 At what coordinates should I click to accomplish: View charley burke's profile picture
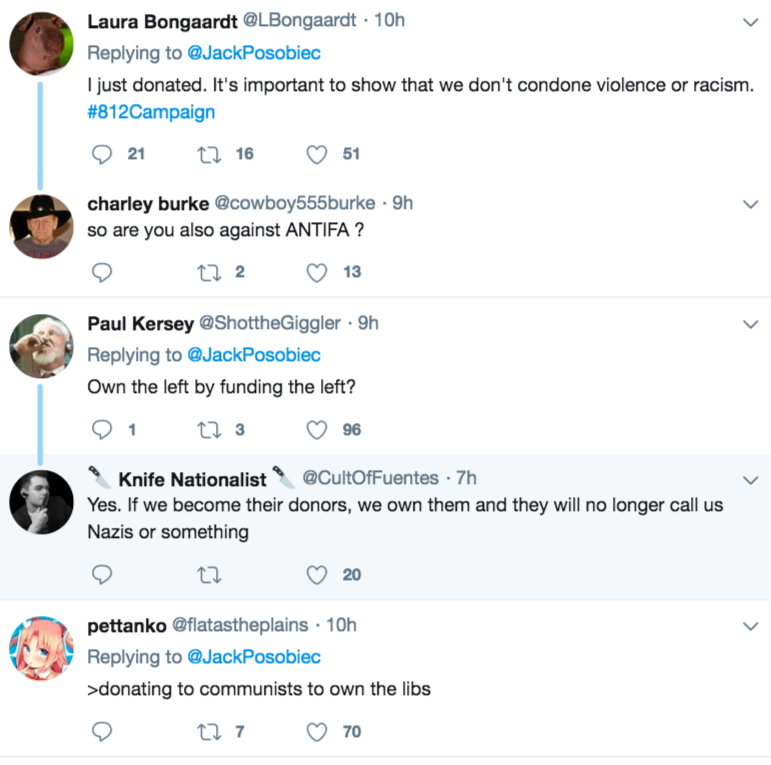point(42,226)
